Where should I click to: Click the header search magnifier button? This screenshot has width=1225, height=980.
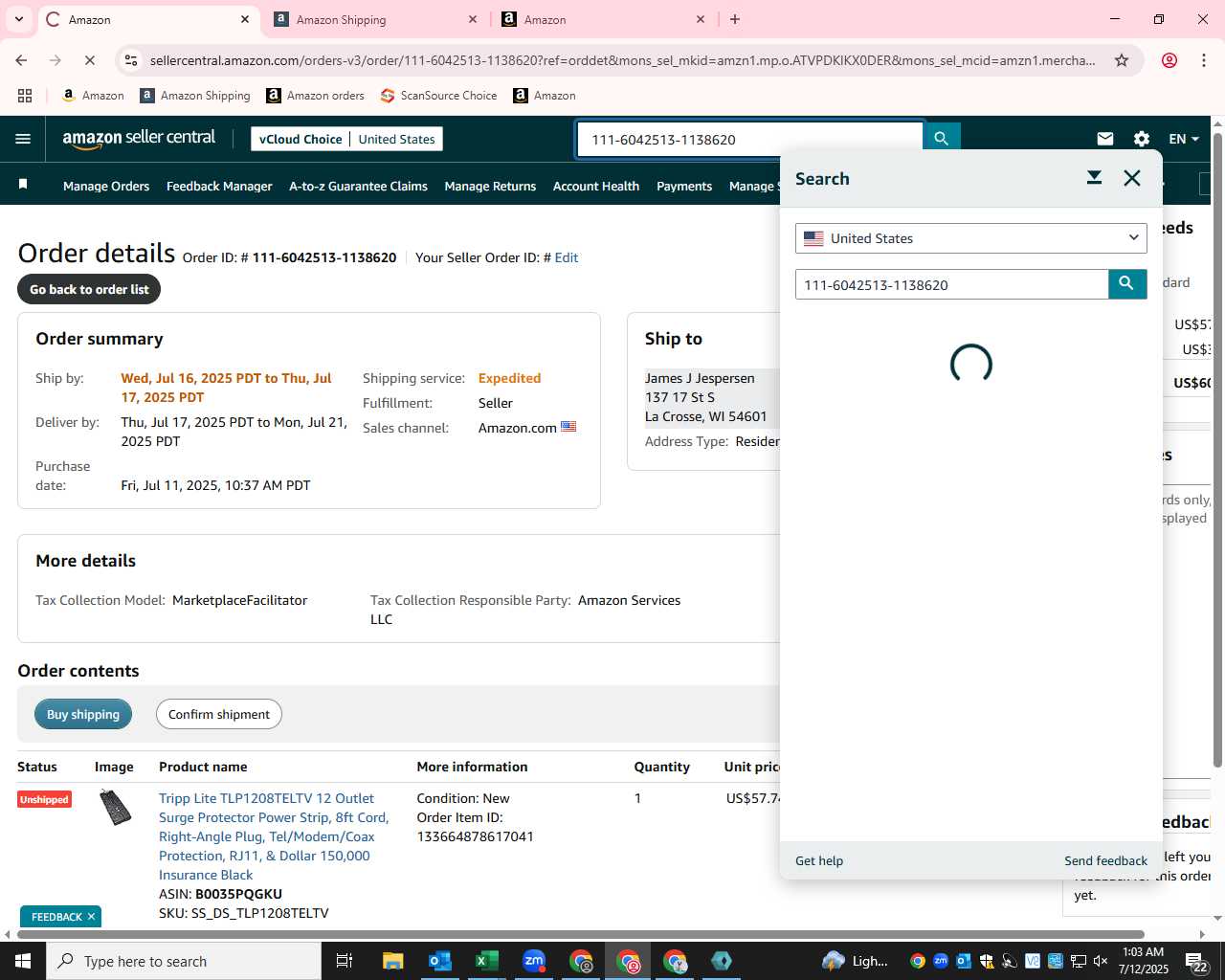942,139
